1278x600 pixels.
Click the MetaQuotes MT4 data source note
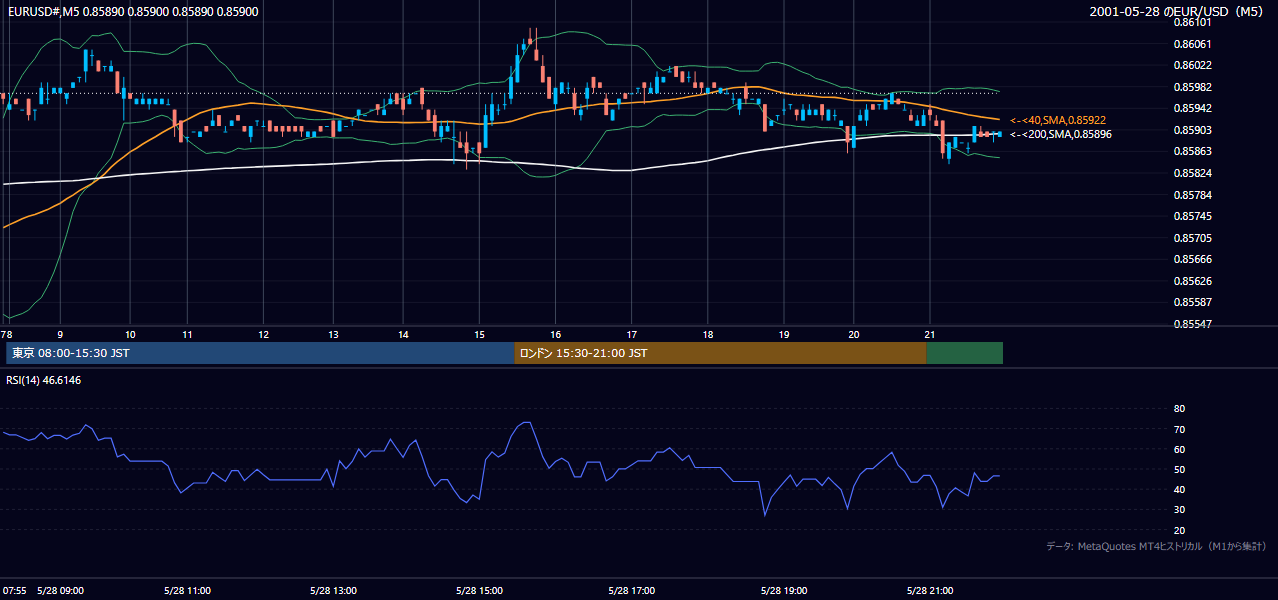coord(1157,547)
